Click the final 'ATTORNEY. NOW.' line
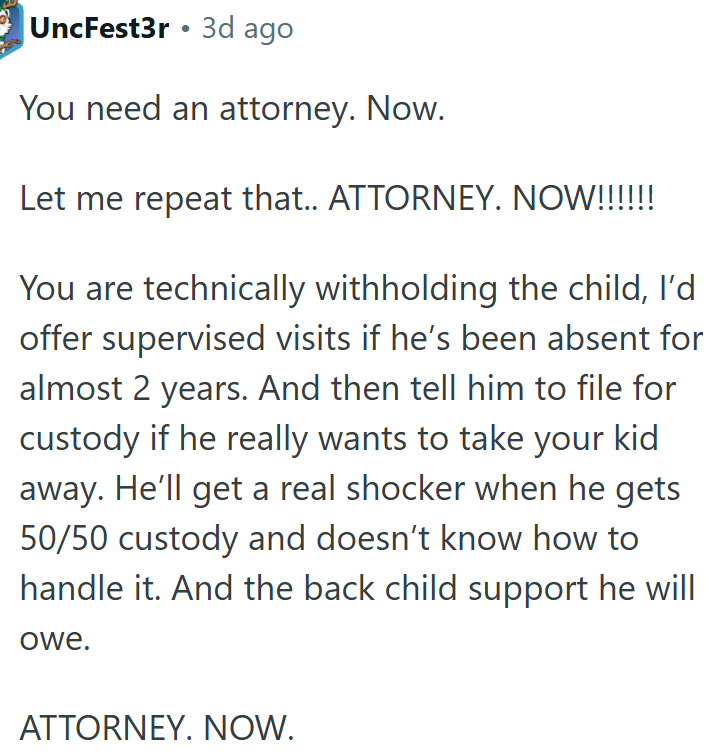This screenshot has width=719, height=756. coord(157,728)
